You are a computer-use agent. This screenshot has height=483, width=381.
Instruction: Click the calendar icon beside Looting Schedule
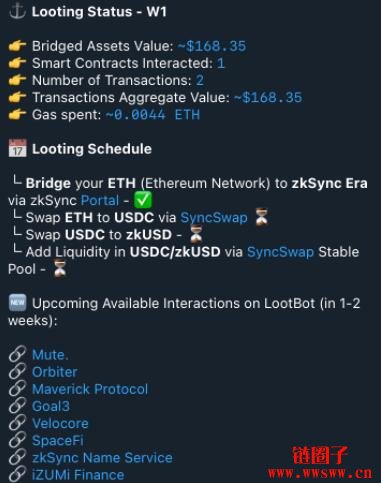17,149
